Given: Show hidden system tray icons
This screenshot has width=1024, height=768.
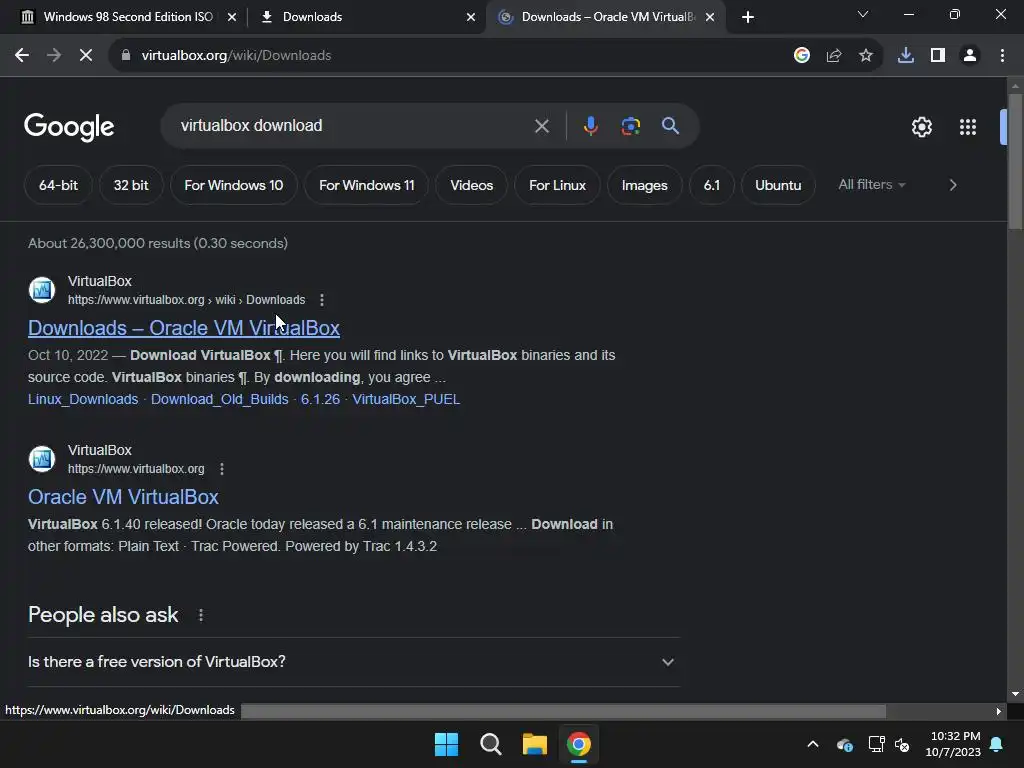Looking at the screenshot, I should pyautogui.click(x=812, y=744).
